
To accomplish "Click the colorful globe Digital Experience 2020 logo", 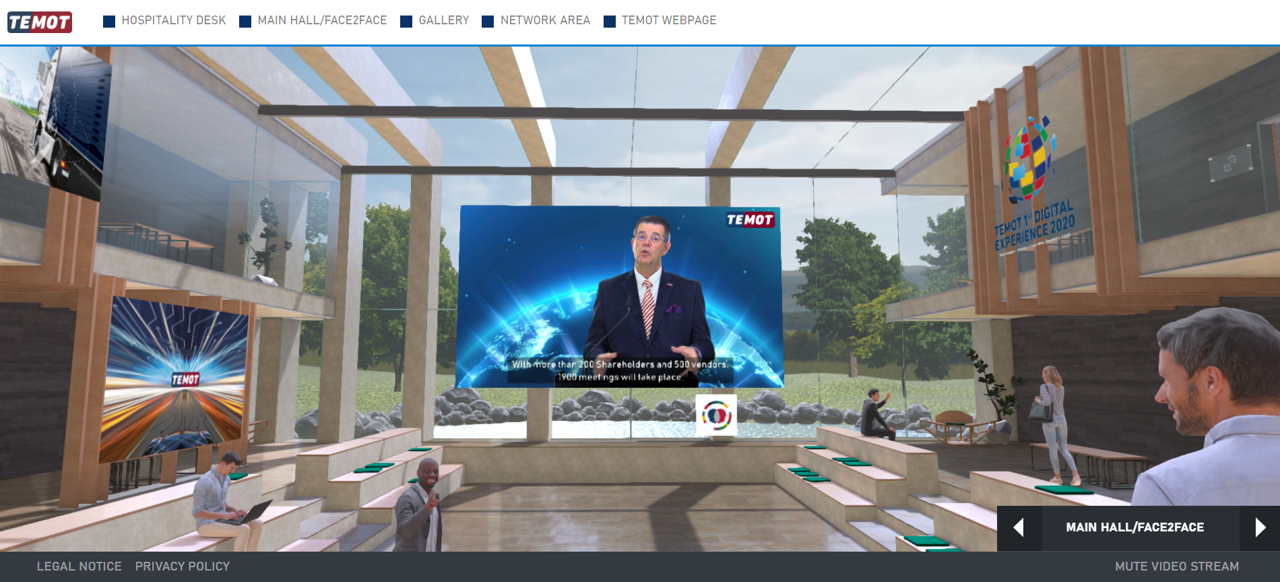I will coord(1029,160).
